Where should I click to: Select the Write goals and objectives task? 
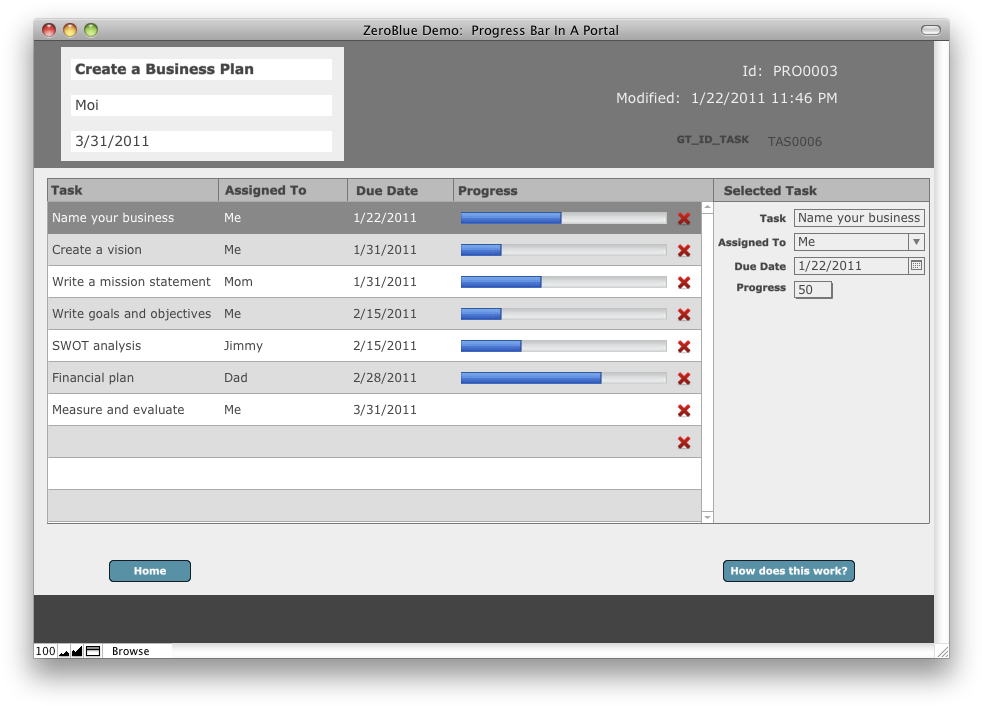point(132,314)
